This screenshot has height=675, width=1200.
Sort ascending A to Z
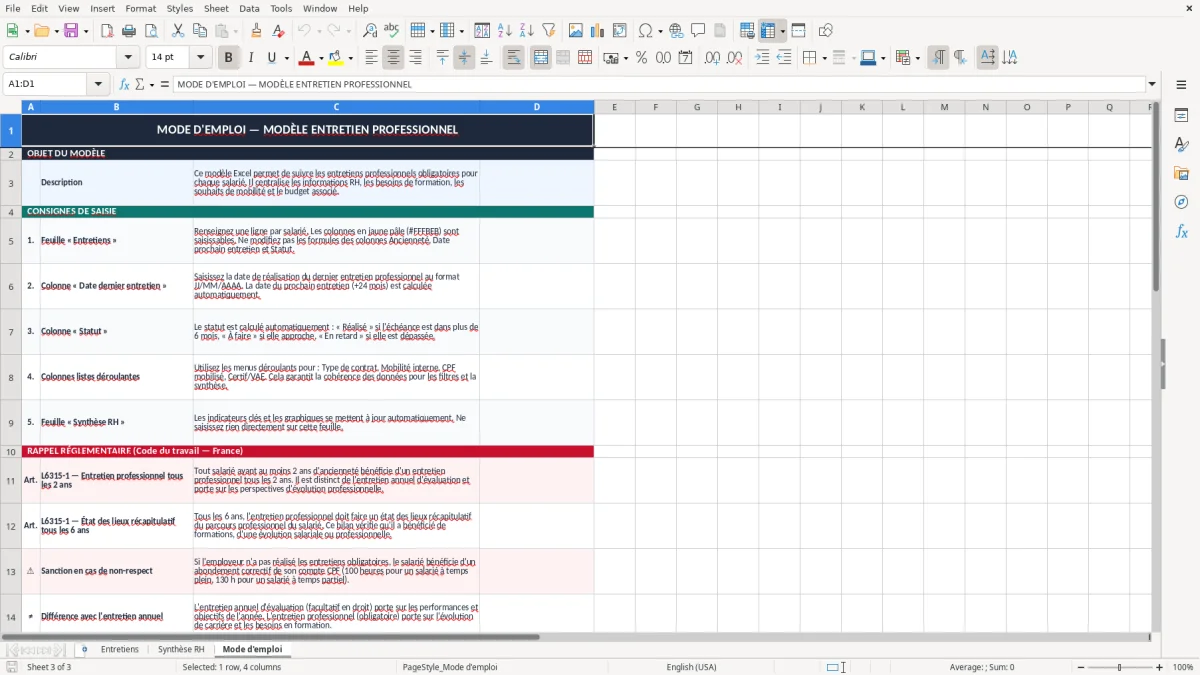coord(504,31)
